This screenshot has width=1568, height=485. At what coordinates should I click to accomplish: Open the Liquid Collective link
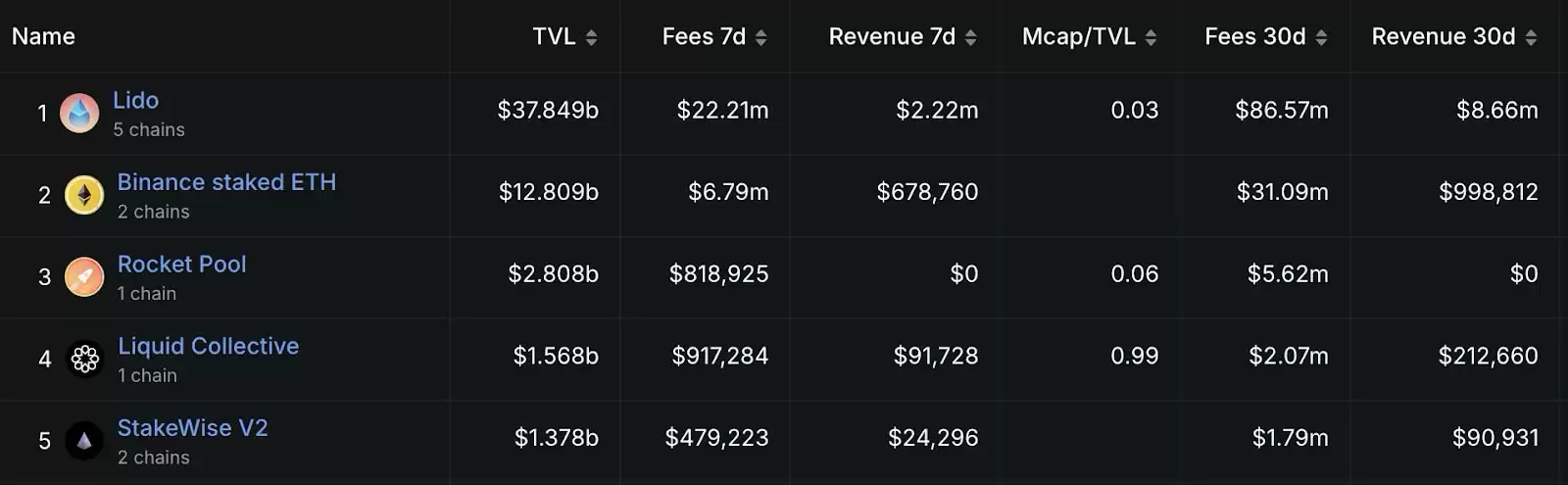click(x=208, y=346)
